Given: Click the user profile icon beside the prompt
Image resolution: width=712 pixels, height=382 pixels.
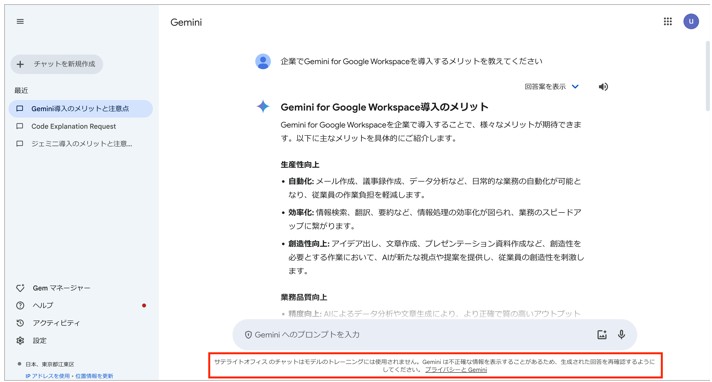Looking at the screenshot, I should tap(263, 61).
